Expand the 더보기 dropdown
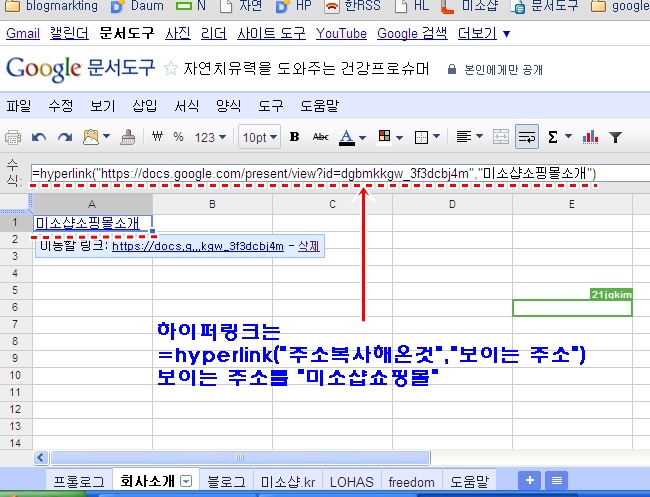The width and height of the screenshot is (650, 497). [484, 33]
